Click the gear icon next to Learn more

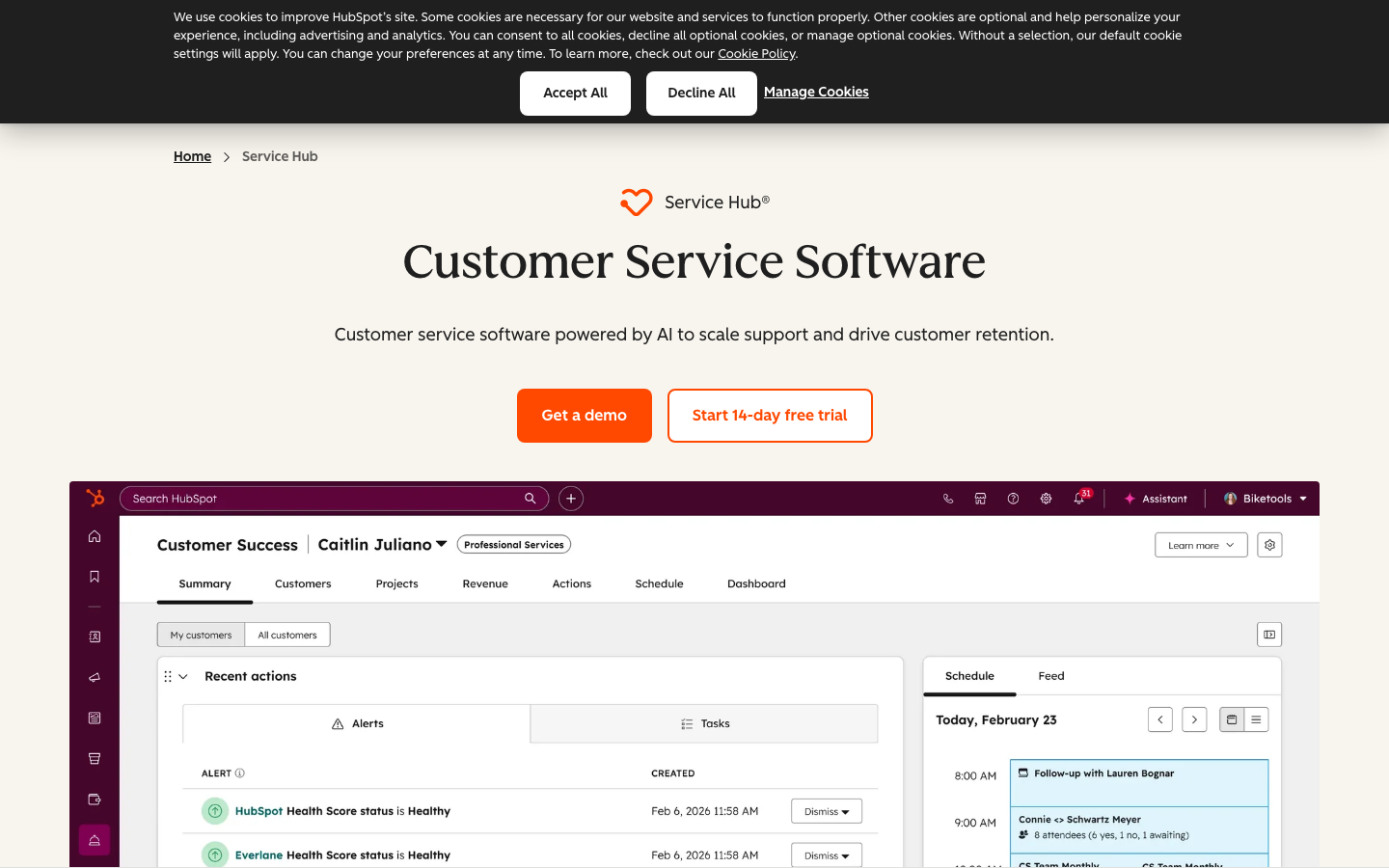pos(1269,545)
